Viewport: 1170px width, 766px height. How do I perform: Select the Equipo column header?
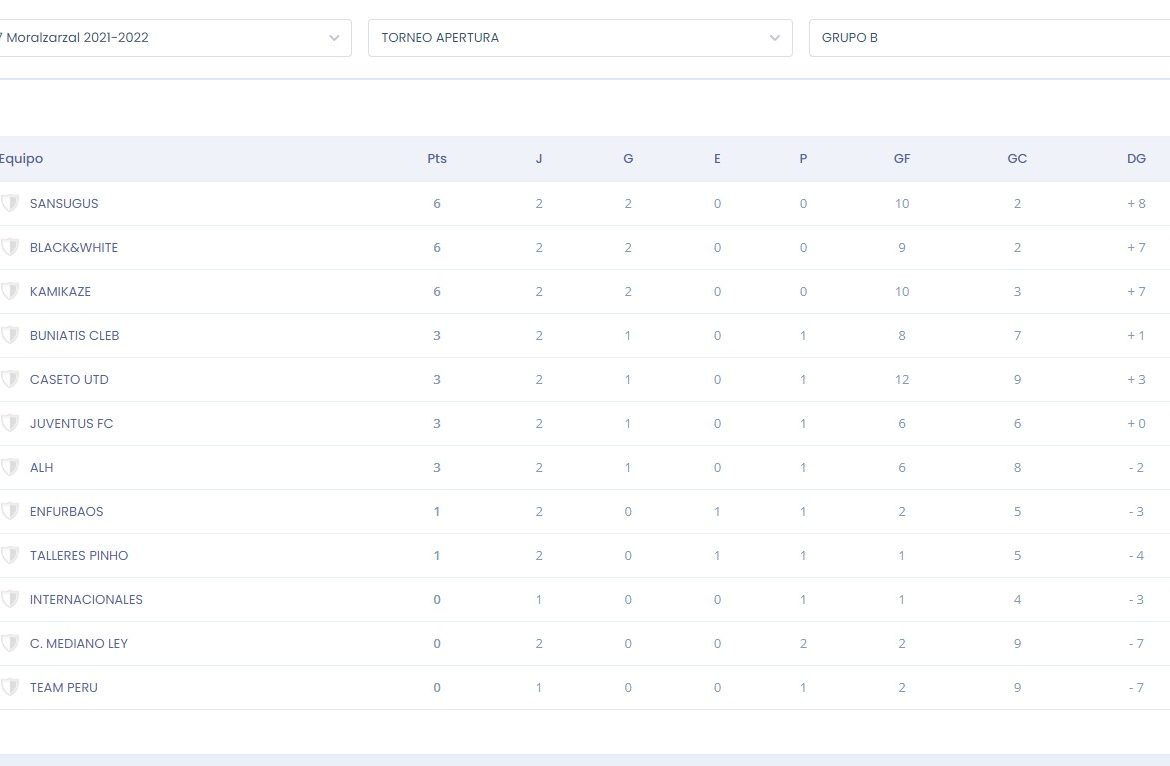click(22, 159)
